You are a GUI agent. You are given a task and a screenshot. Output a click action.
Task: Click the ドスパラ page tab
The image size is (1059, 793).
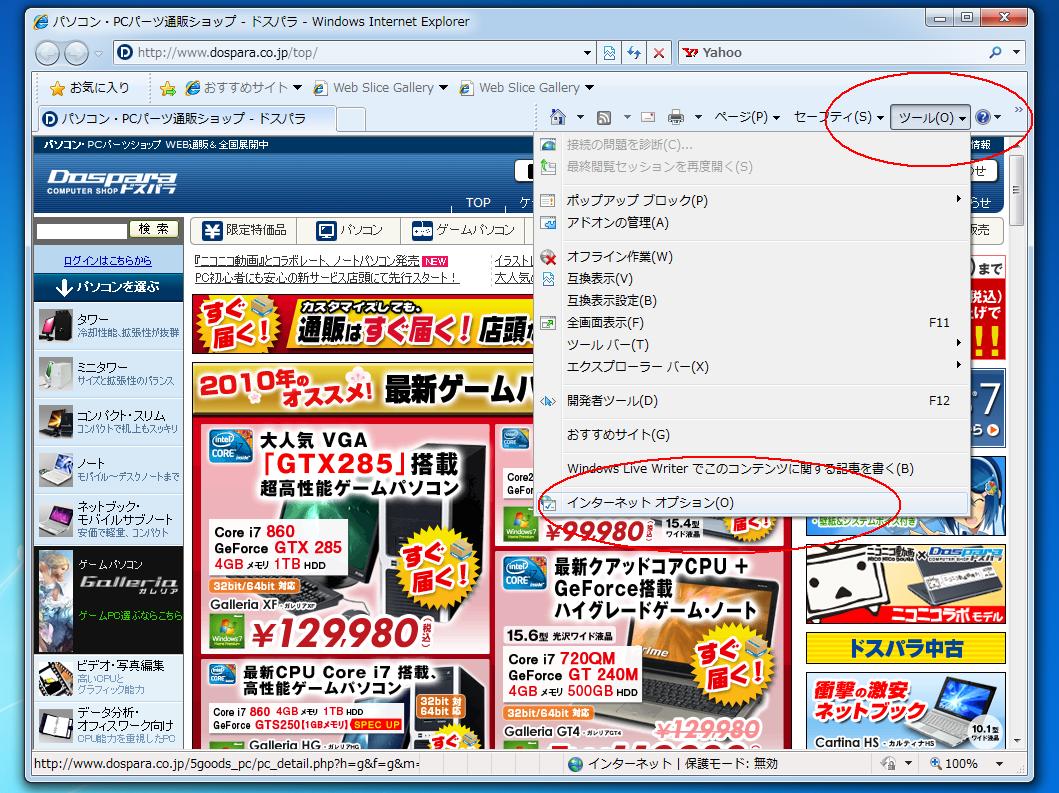click(186, 119)
